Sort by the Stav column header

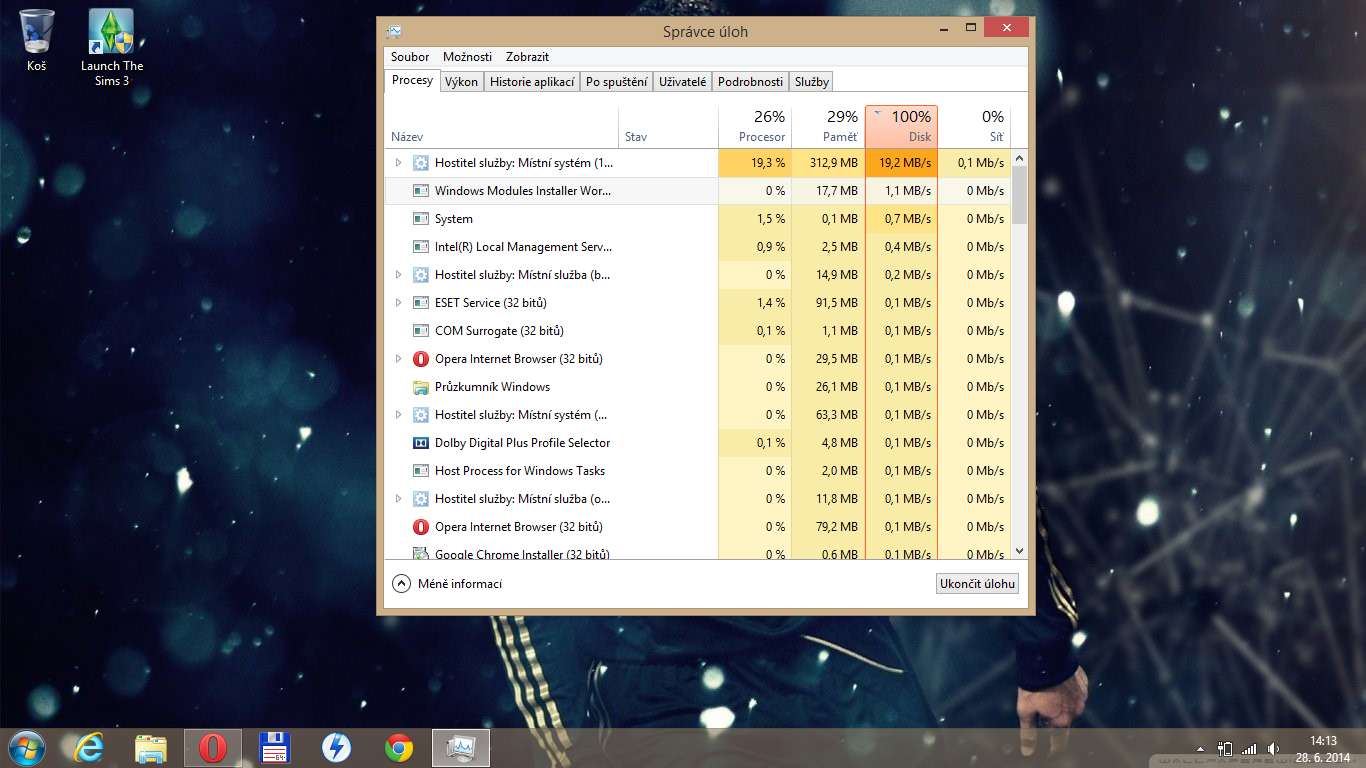click(669, 127)
